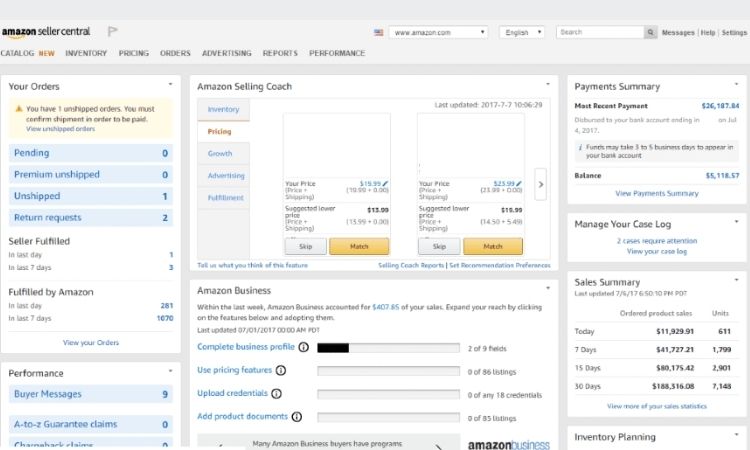Click inside the Search input field
This screenshot has width=750, height=450.
tap(600, 33)
